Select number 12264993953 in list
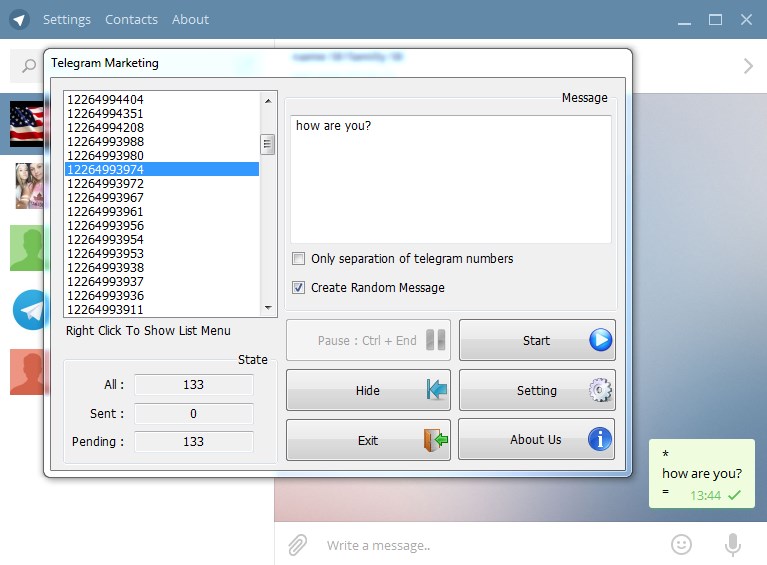Screen dimensions: 767x565 pos(162,253)
